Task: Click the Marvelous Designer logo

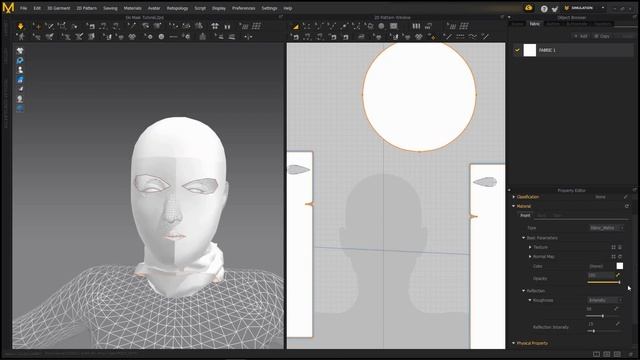Action: pos(8,7)
